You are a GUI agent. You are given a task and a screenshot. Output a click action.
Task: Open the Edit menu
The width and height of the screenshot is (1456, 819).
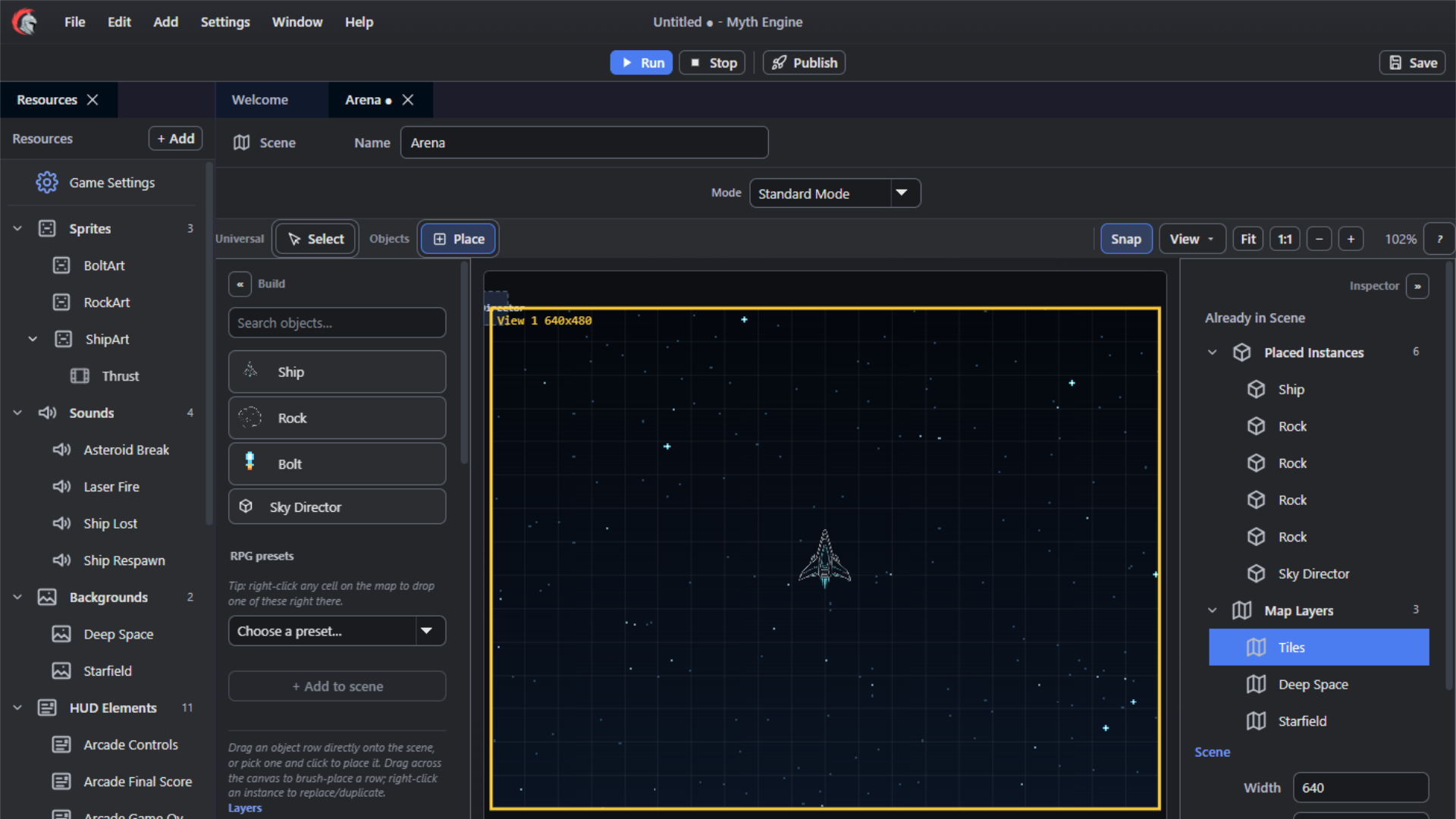click(119, 22)
